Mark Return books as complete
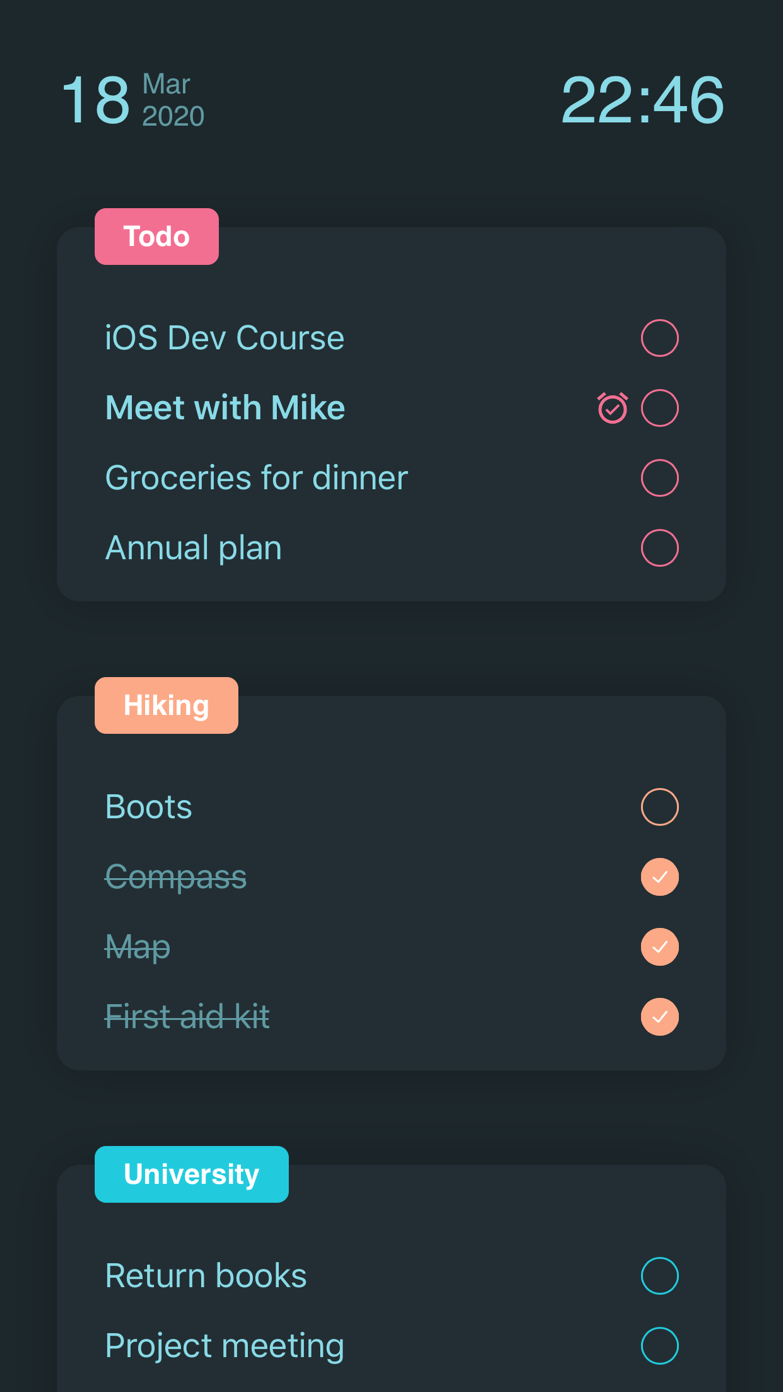 660,1276
